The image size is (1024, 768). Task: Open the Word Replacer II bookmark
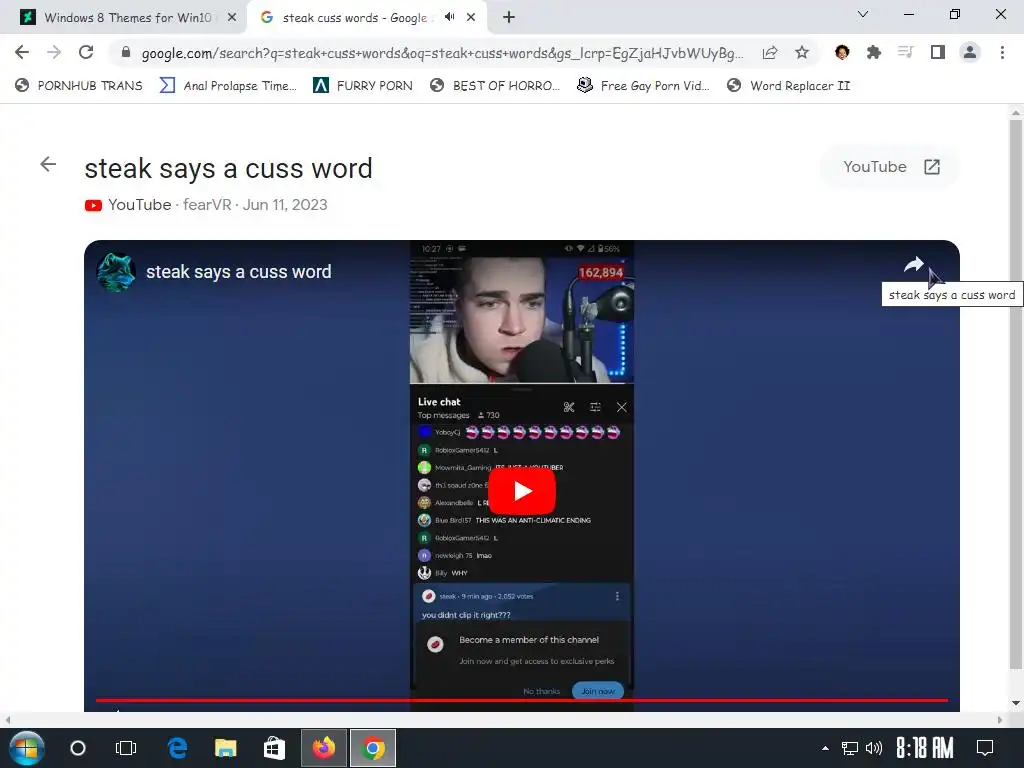[x=788, y=86]
